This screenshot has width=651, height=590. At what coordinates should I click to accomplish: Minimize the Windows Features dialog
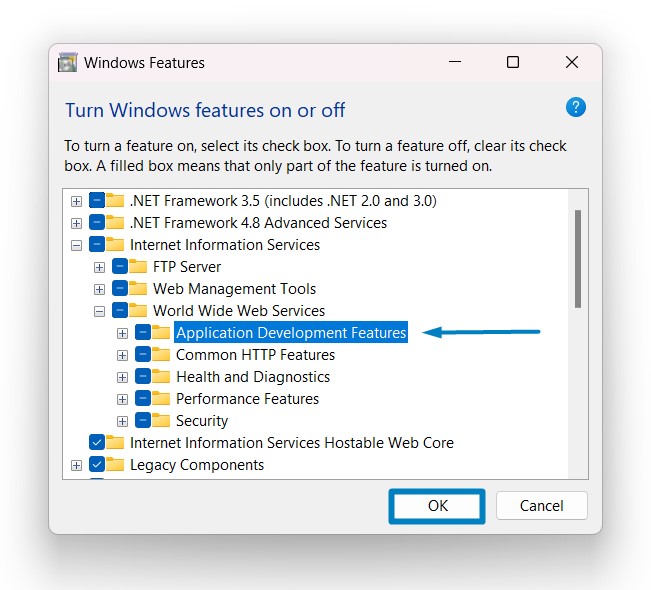click(x=455, y=62)
